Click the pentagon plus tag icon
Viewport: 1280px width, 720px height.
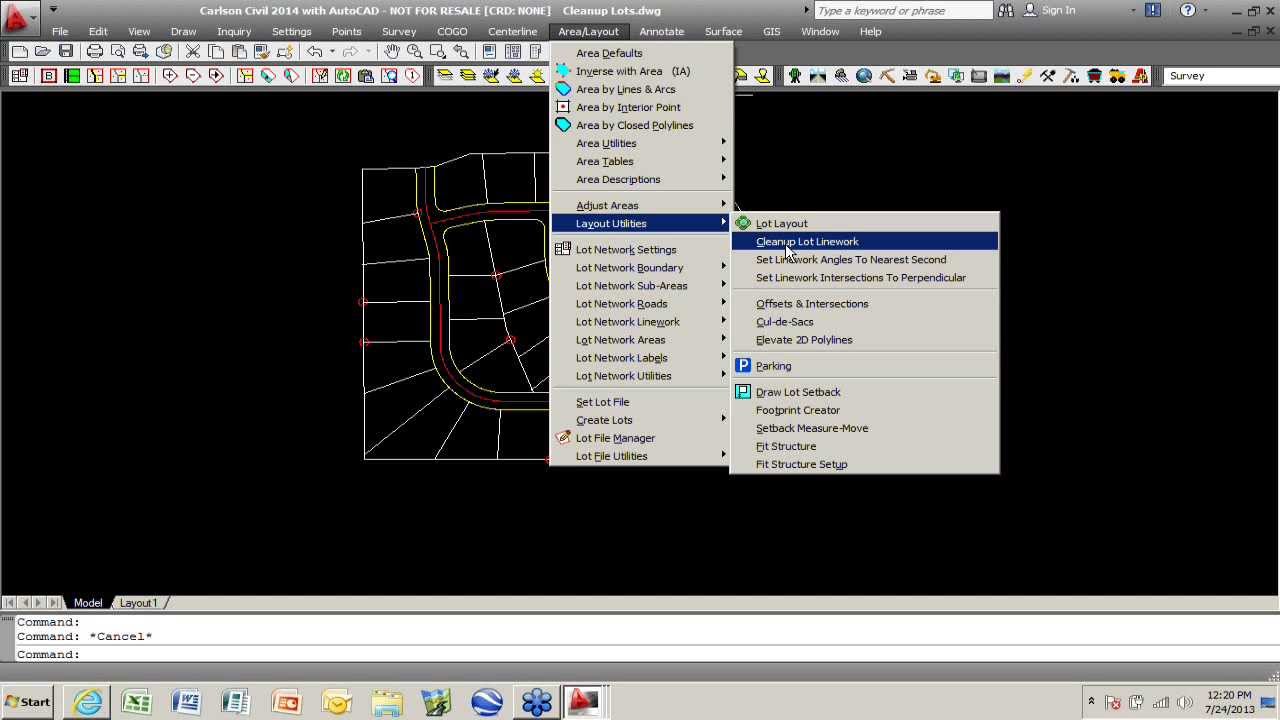pyautogui.click(x=170, y=76)
